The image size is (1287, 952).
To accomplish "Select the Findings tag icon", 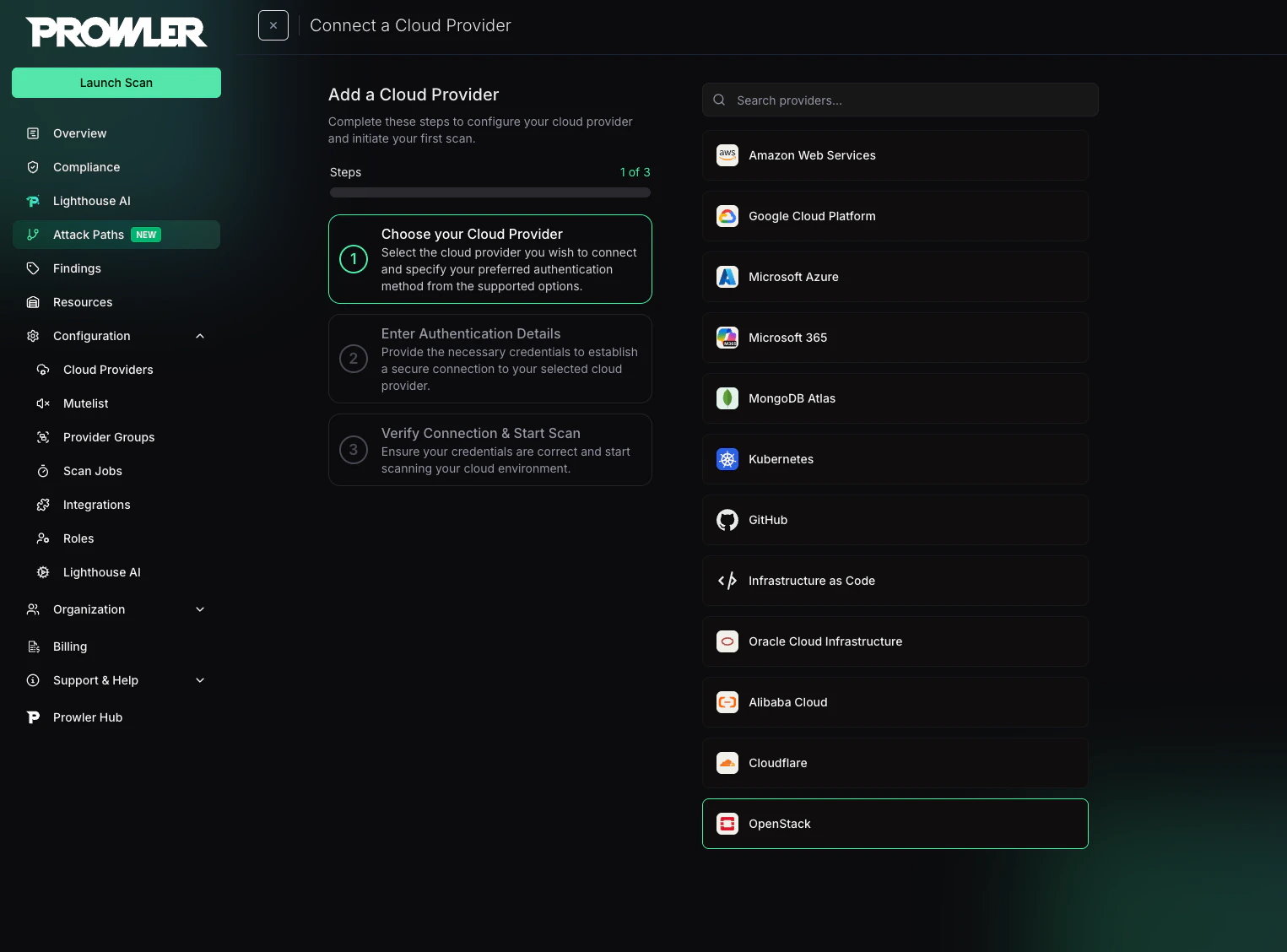I will (x=32, y=268).
